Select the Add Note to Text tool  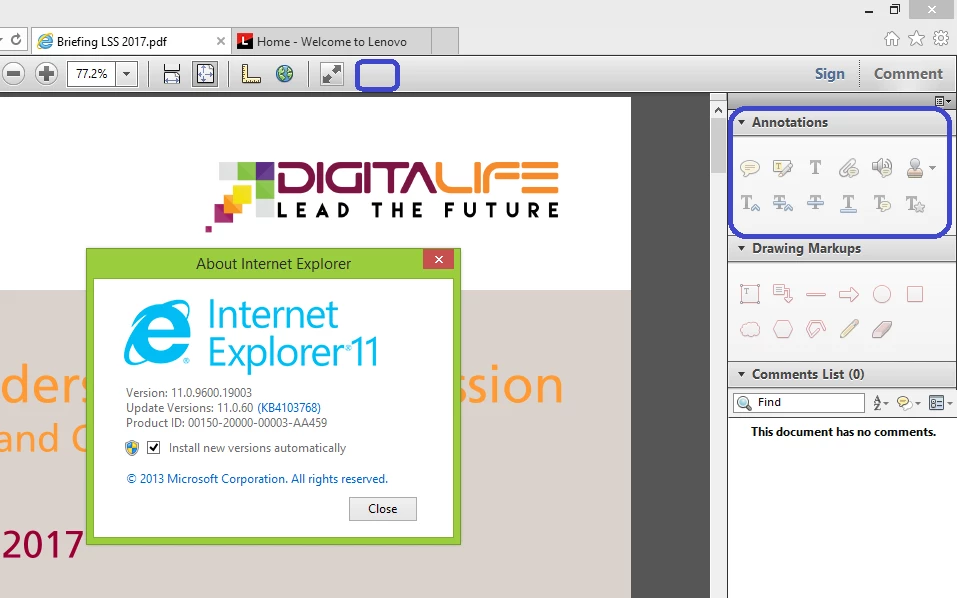pos(882,203)
